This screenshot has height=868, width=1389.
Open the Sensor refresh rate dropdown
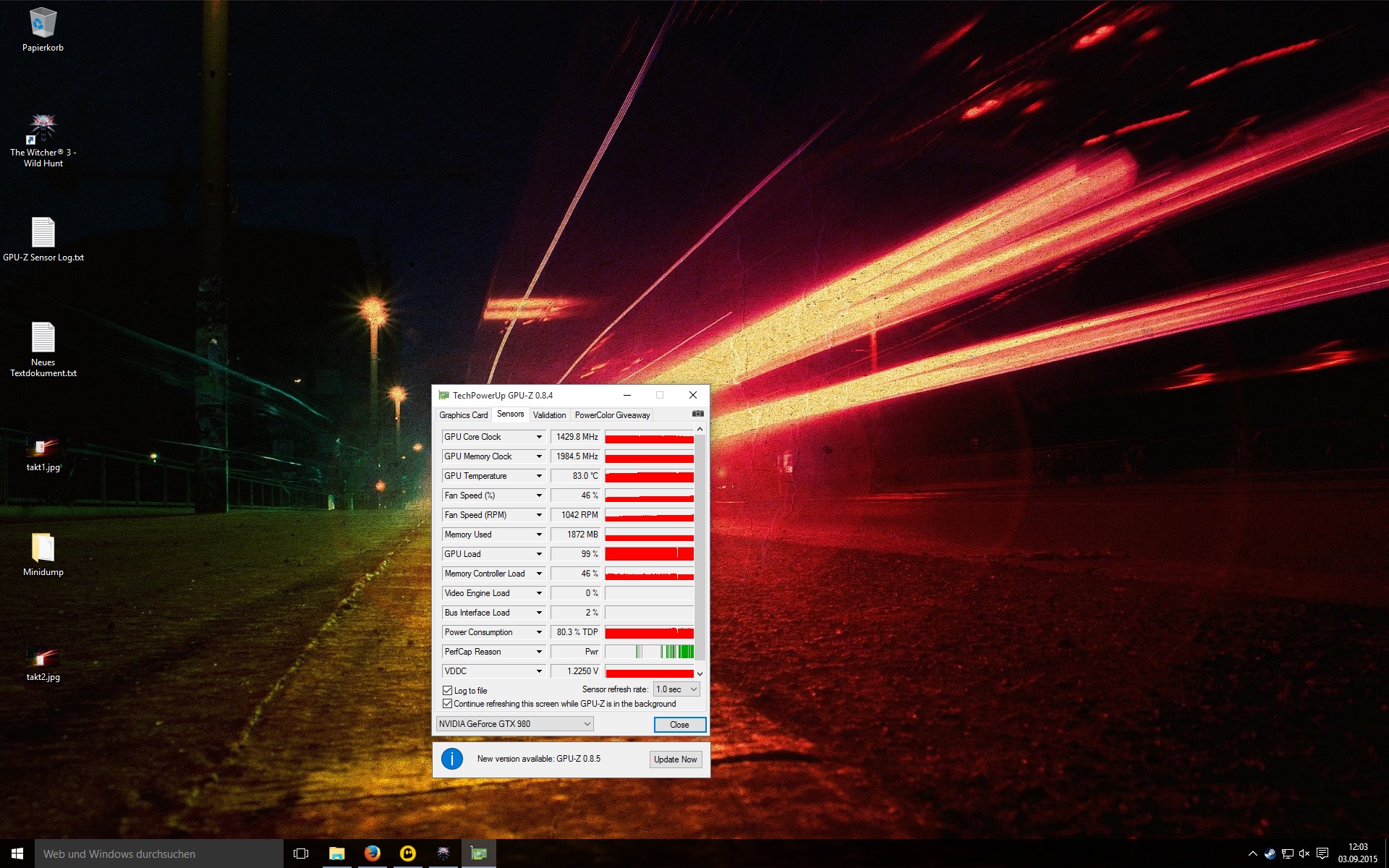676,689
